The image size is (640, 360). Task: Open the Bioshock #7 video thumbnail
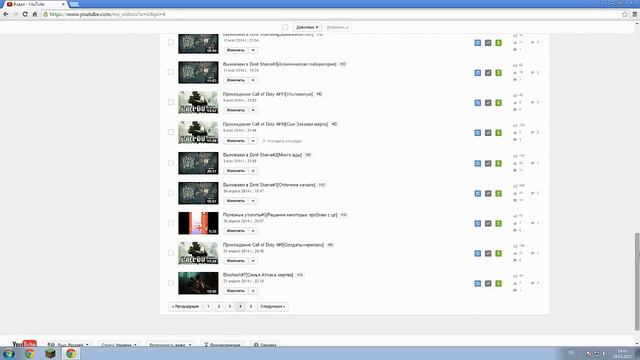[198, 283]
